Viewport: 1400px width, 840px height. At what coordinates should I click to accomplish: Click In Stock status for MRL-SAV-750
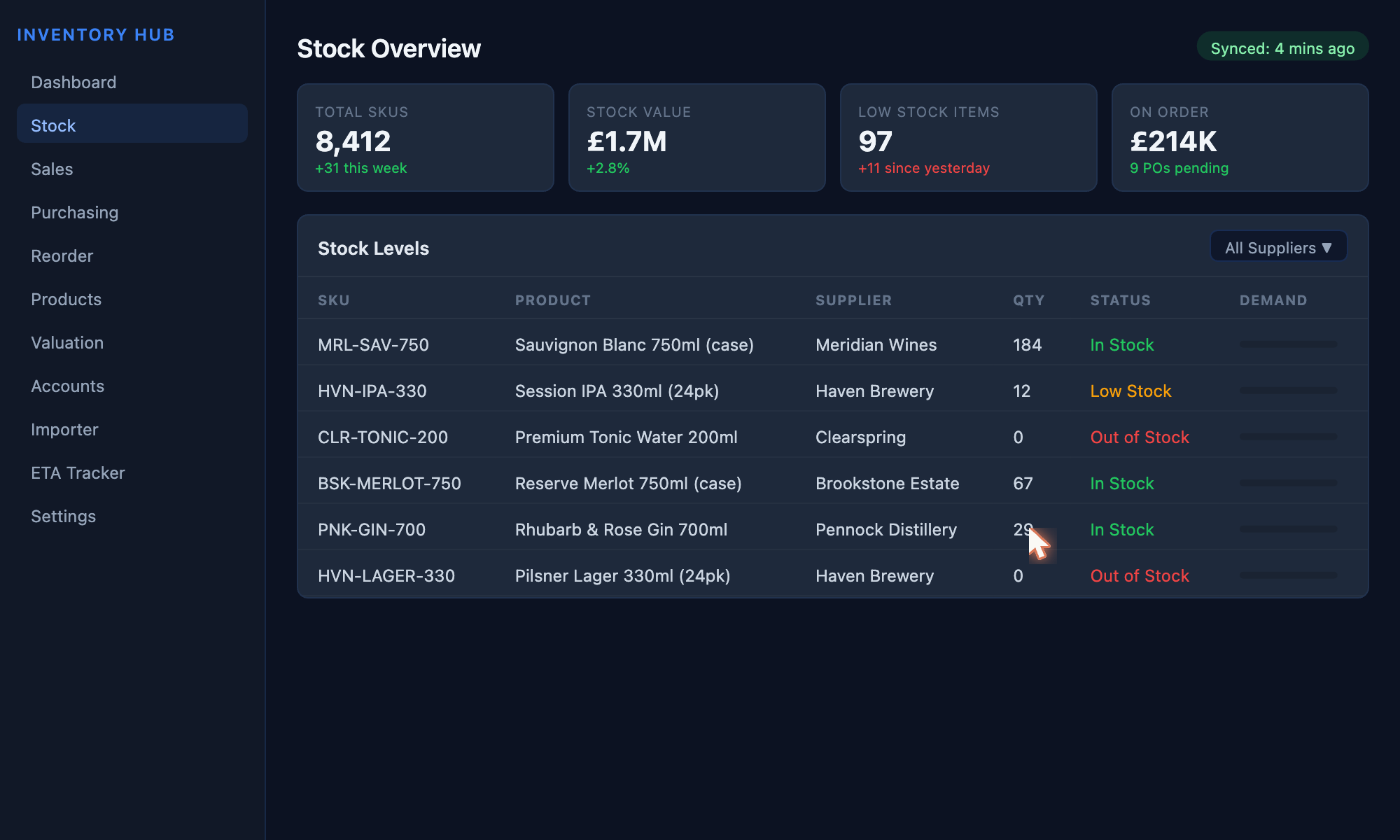[1121, 345]
